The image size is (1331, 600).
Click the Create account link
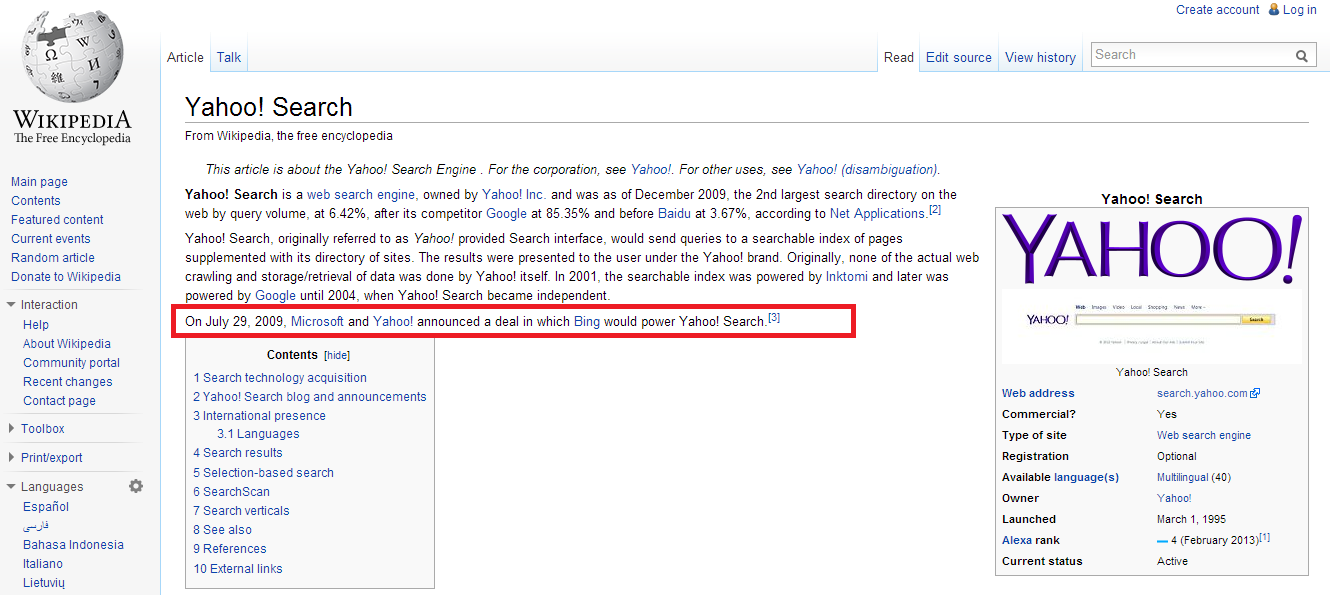click(x=1218, y=10)
